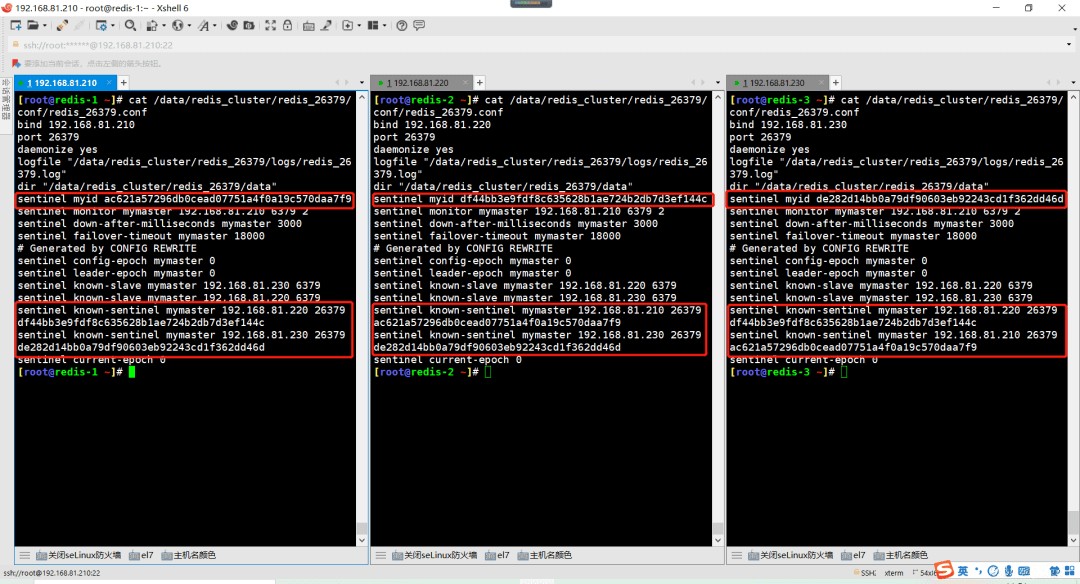Expand the layout arrangement dropdown in toolbar
The width and height of the screenshot is (1080, 584).
tap(382, 25)
